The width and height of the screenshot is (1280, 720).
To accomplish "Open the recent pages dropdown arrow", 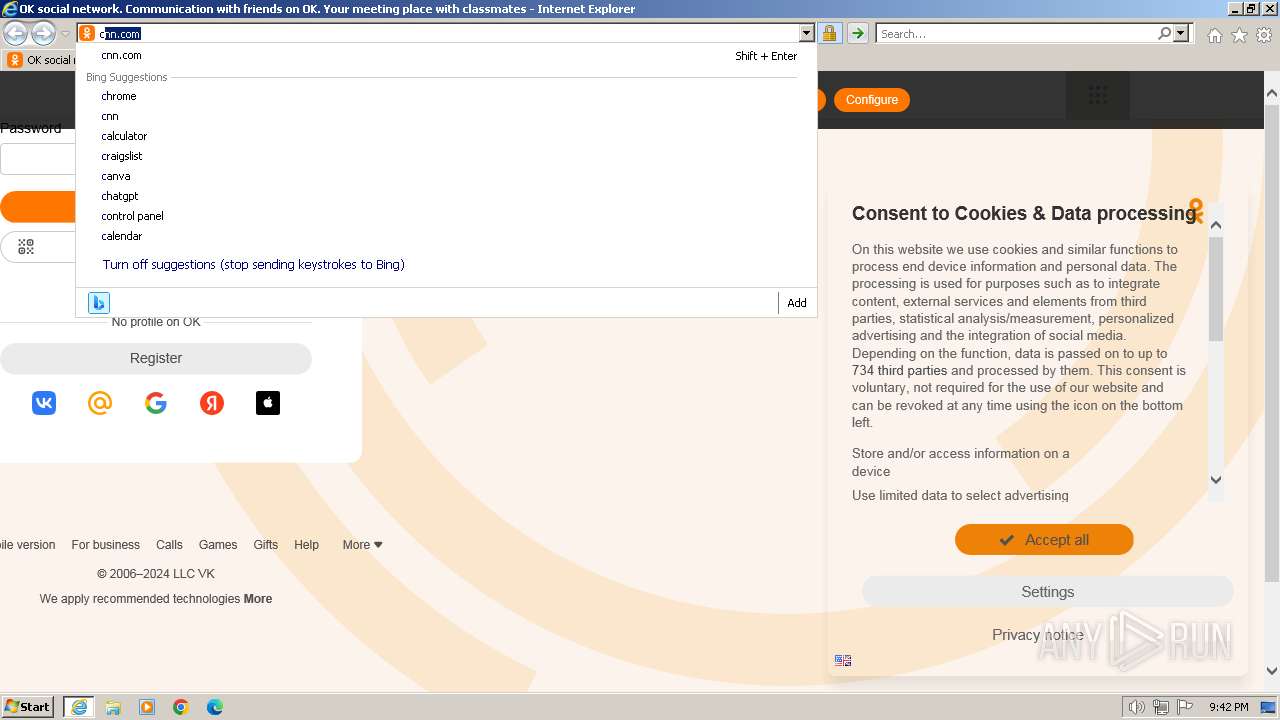I will coord(65,34).
